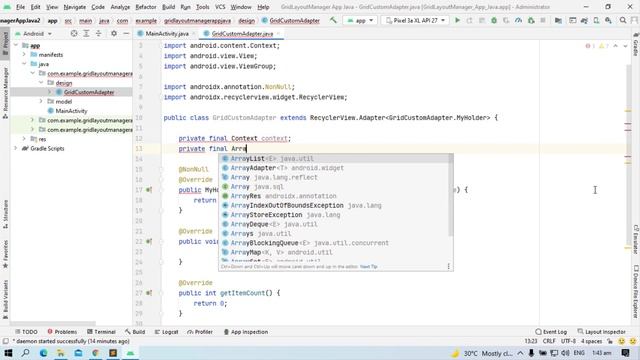
Task: Expand Gradle Scripts node
Action: [16, 148]
